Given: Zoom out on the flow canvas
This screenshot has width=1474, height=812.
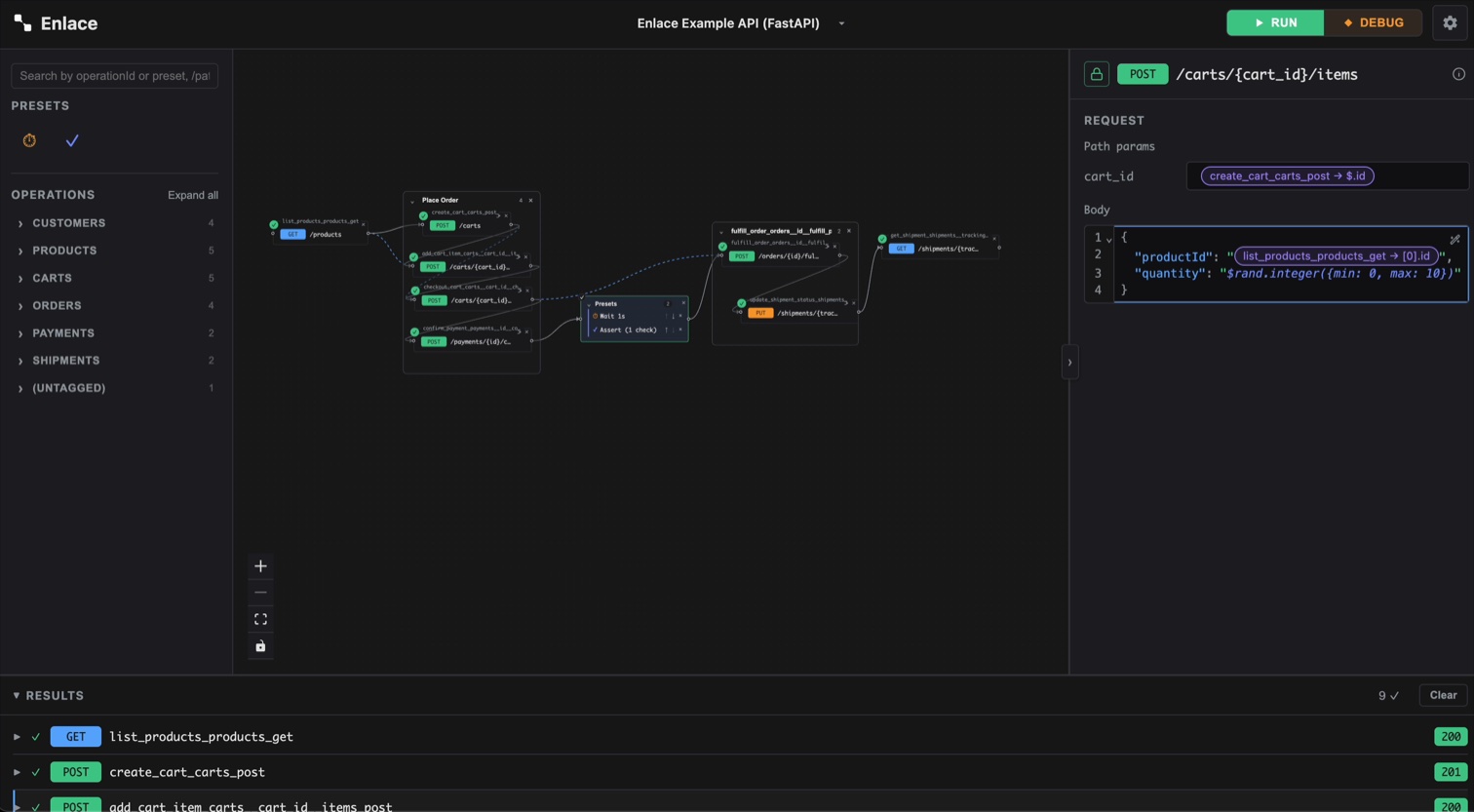Looking at the screenshot, I should coord(260,593).
